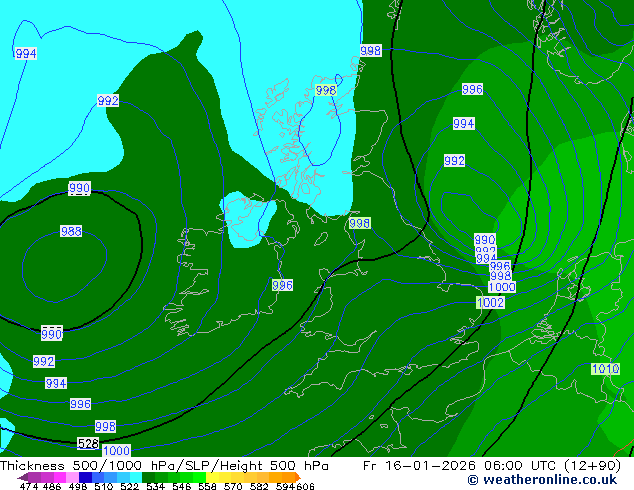The height and width of the screenshot is (490, 634).
Task: Click the map title 'Thickness 500/1000 hPa/SLP/Height 500 hPa'
Action: point(164,466)
